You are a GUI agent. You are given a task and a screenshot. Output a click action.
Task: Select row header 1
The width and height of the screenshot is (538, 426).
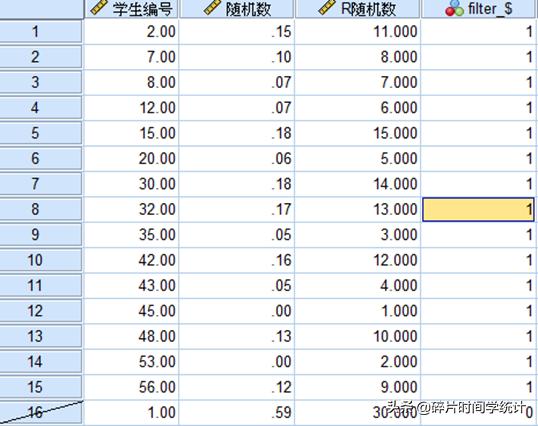click(41, 32)
